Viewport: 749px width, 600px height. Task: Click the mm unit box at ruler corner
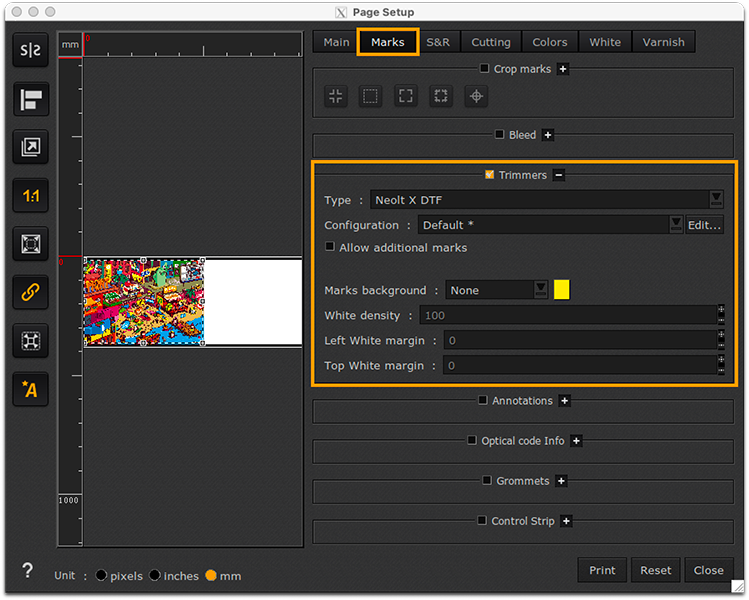click(x=70, y=44)
